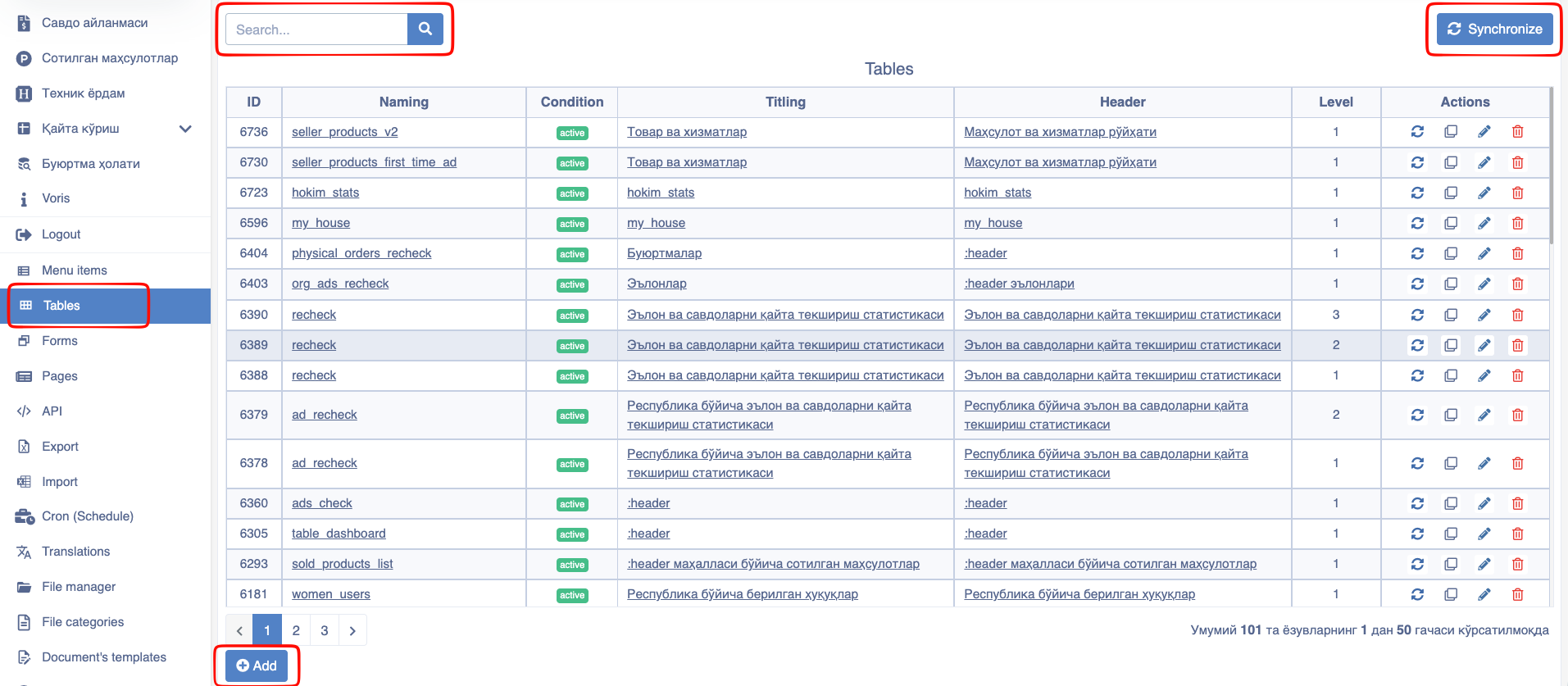Copy hokim_stats row 6723
Screen dimensions: 1568x686
[1451, 193]
